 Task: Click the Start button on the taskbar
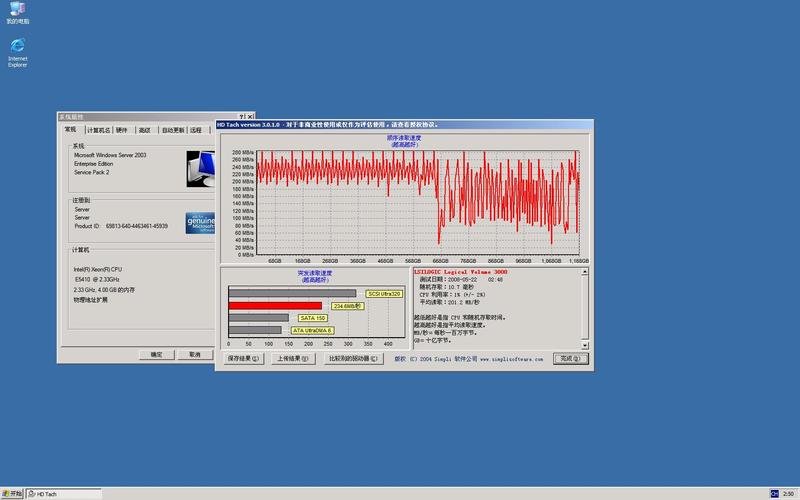[x=12, y=493]
